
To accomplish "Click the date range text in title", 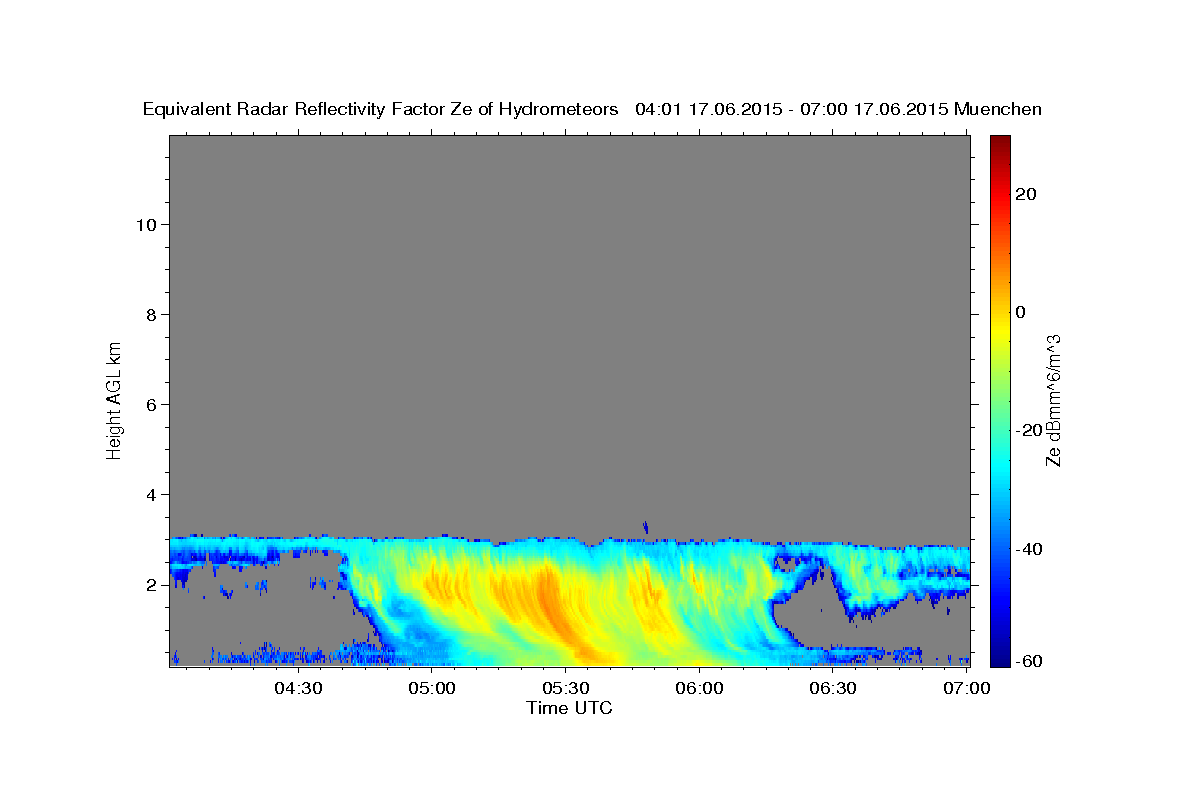I will tap(792, 109).
